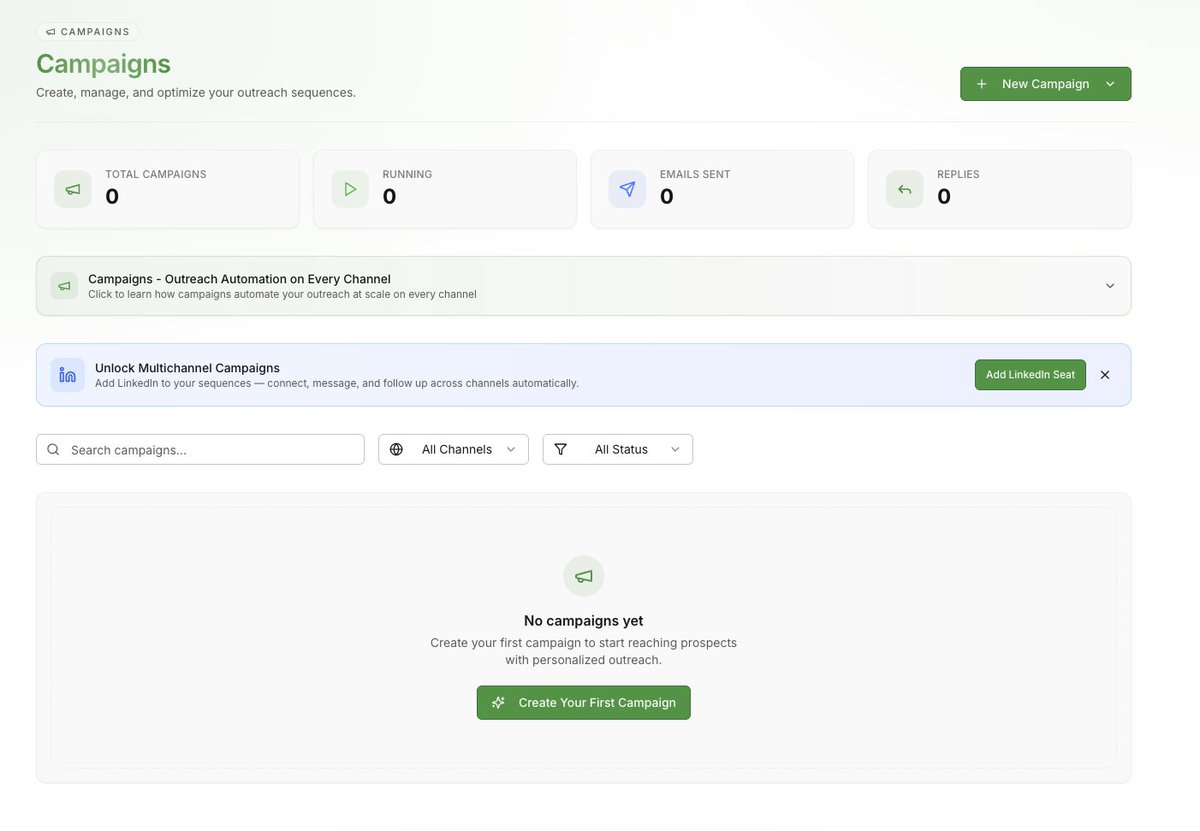Click 'Click to learn how campaigns automate' text
The width and height of the screenshot is (1200, 831).
click(x=282, y=294)
